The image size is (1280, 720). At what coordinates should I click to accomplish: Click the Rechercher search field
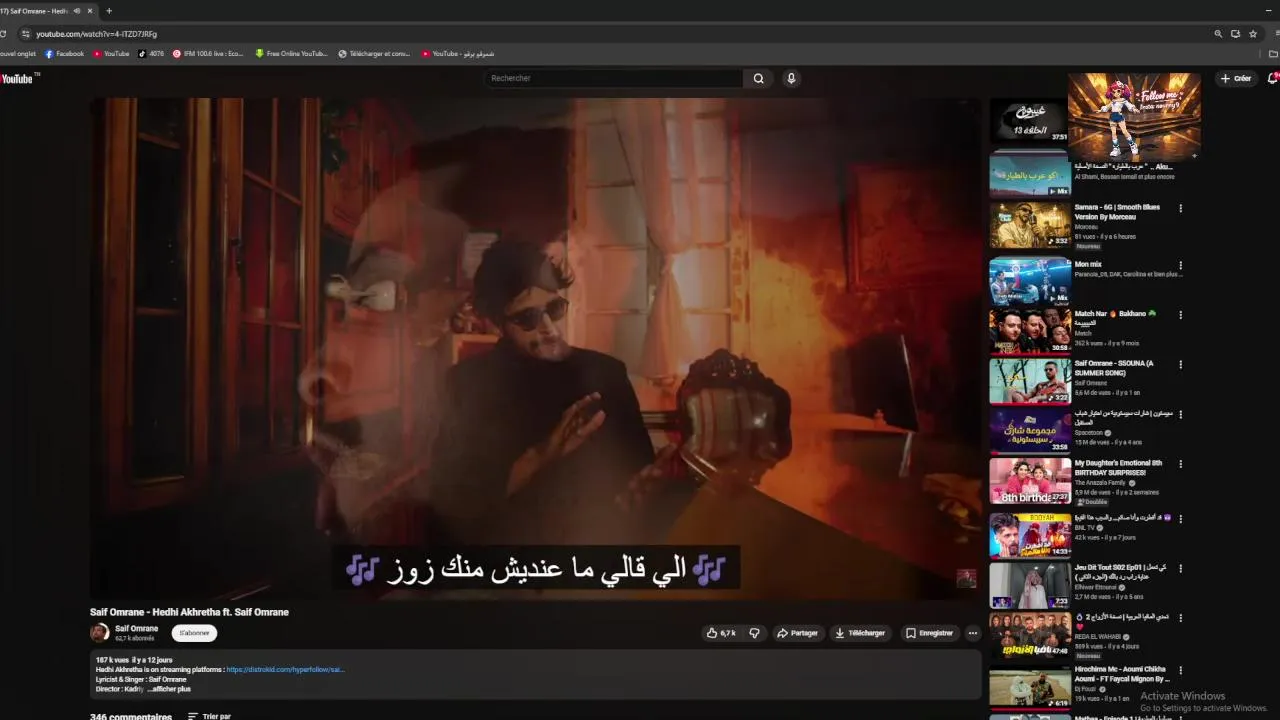pyautogui.click(x=614, y=78)
